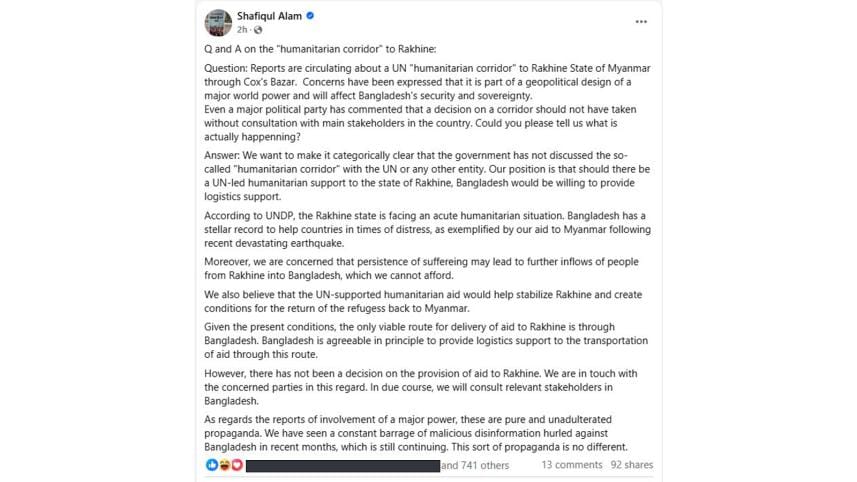Click the post headline about Rakhine corridor

[316, 49]
